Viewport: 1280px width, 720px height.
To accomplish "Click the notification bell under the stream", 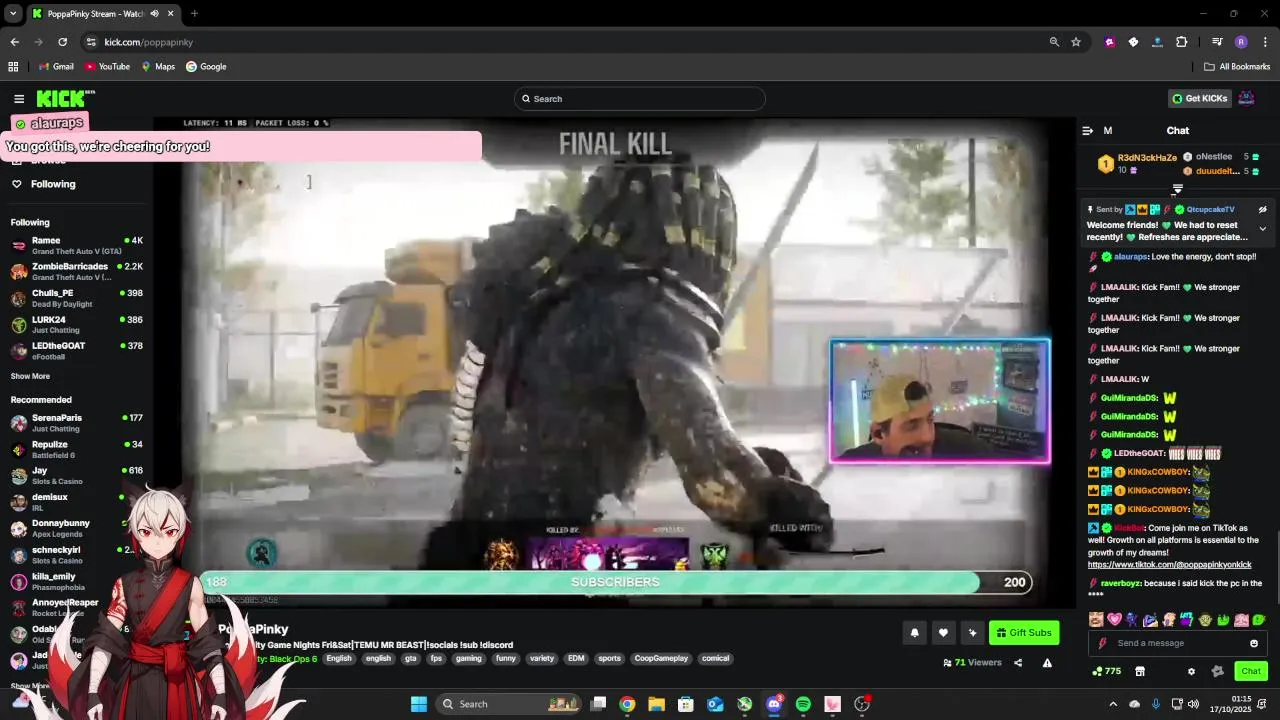I will (914, 632).
